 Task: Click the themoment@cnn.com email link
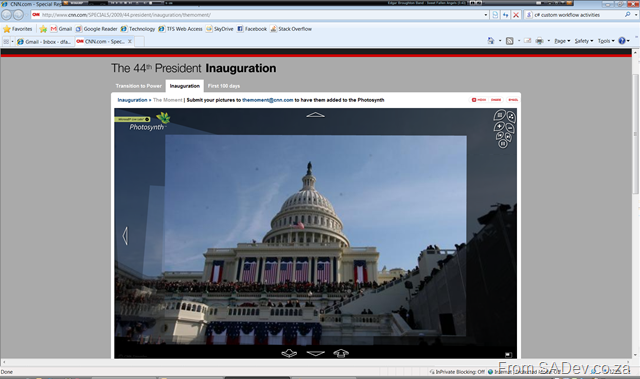pyautogui.click(x=267, y=100)
